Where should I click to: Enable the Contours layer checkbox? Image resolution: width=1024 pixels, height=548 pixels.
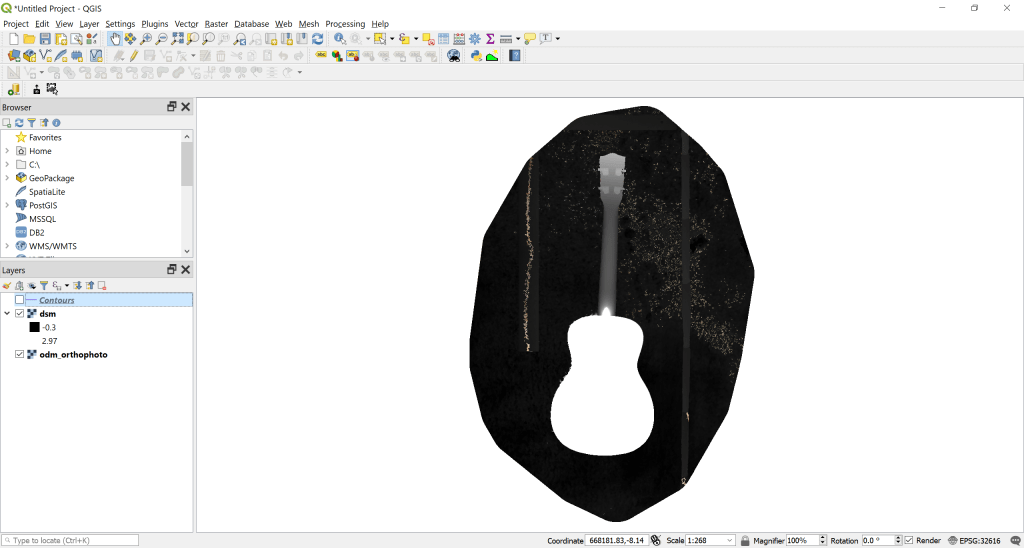pyautogui.click(x=19, y=300)
